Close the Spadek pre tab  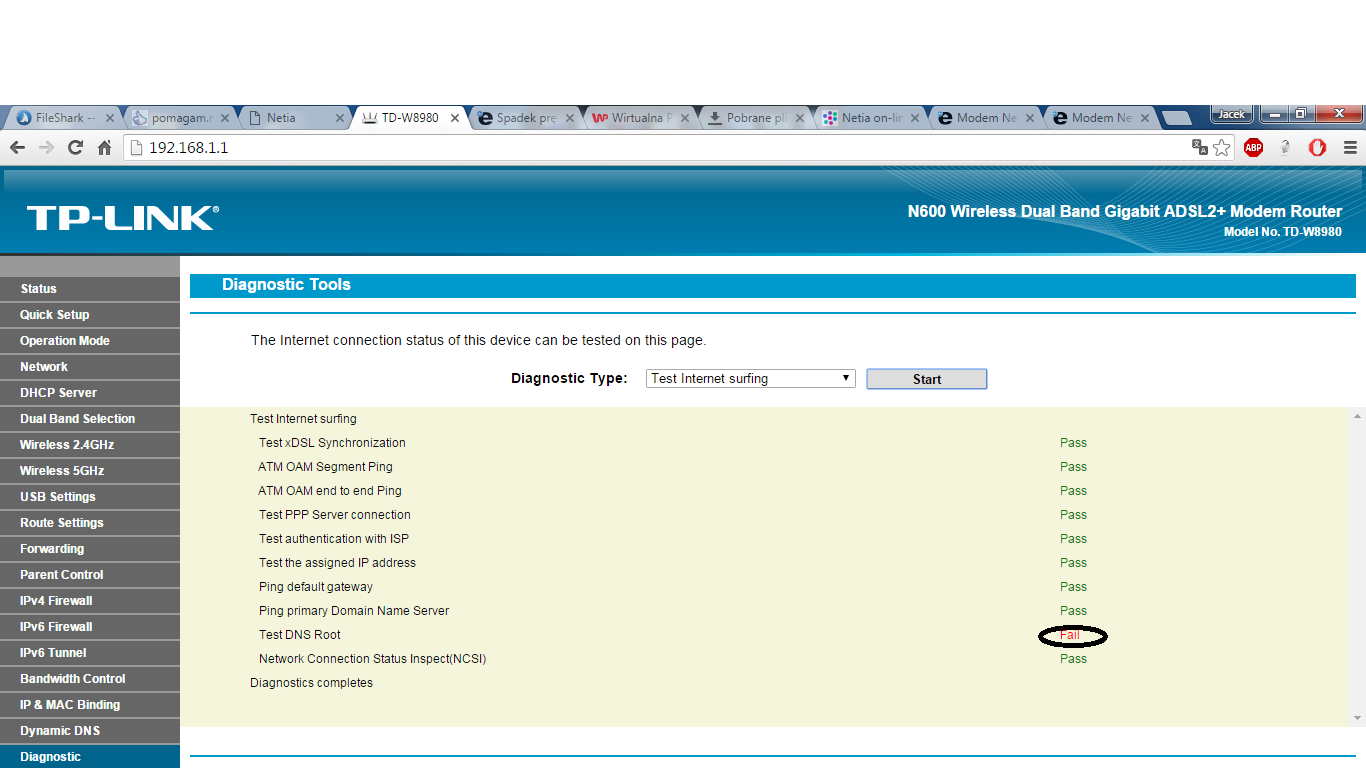coord(570,118)
